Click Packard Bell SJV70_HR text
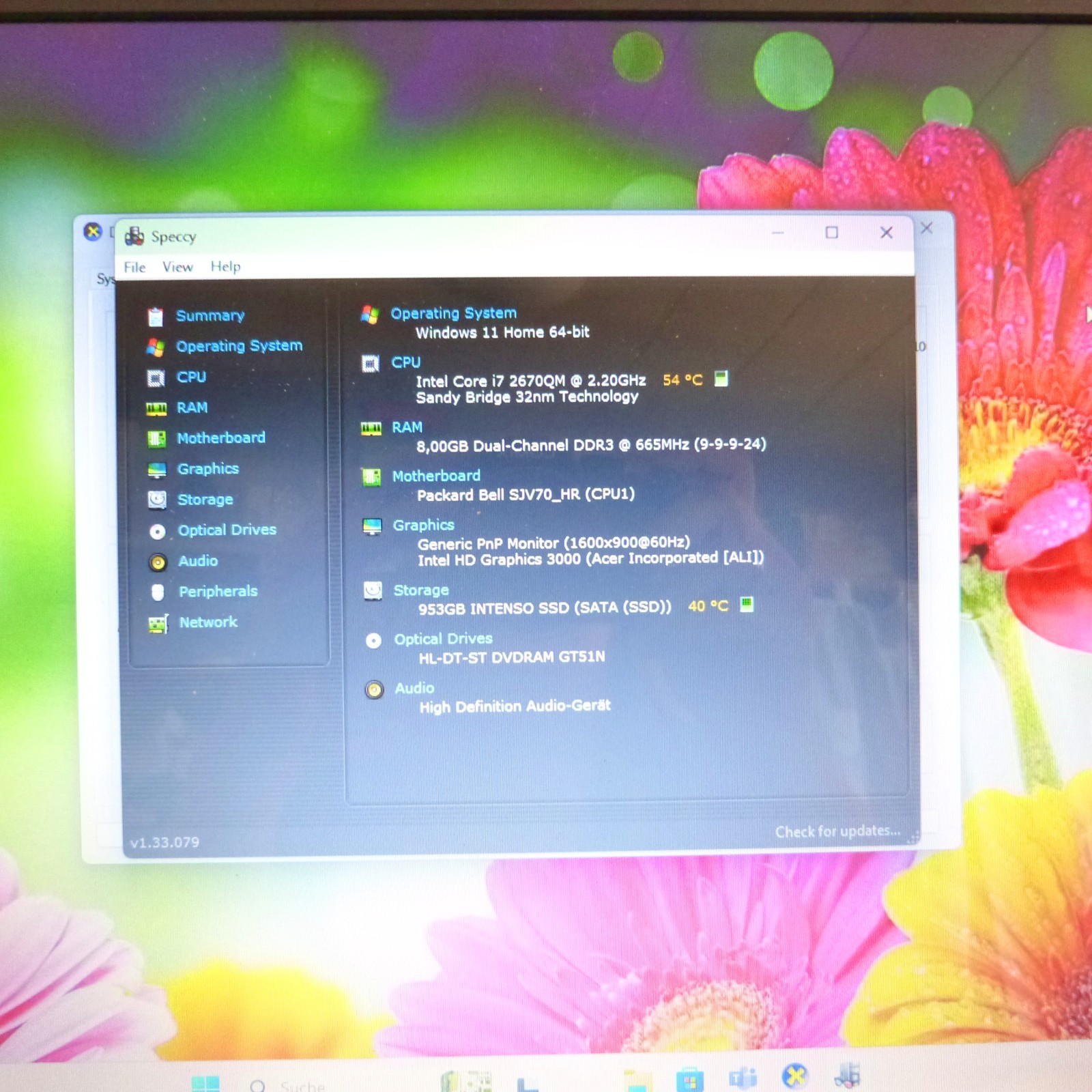1092x1092 pixels. tap(526, 494)
